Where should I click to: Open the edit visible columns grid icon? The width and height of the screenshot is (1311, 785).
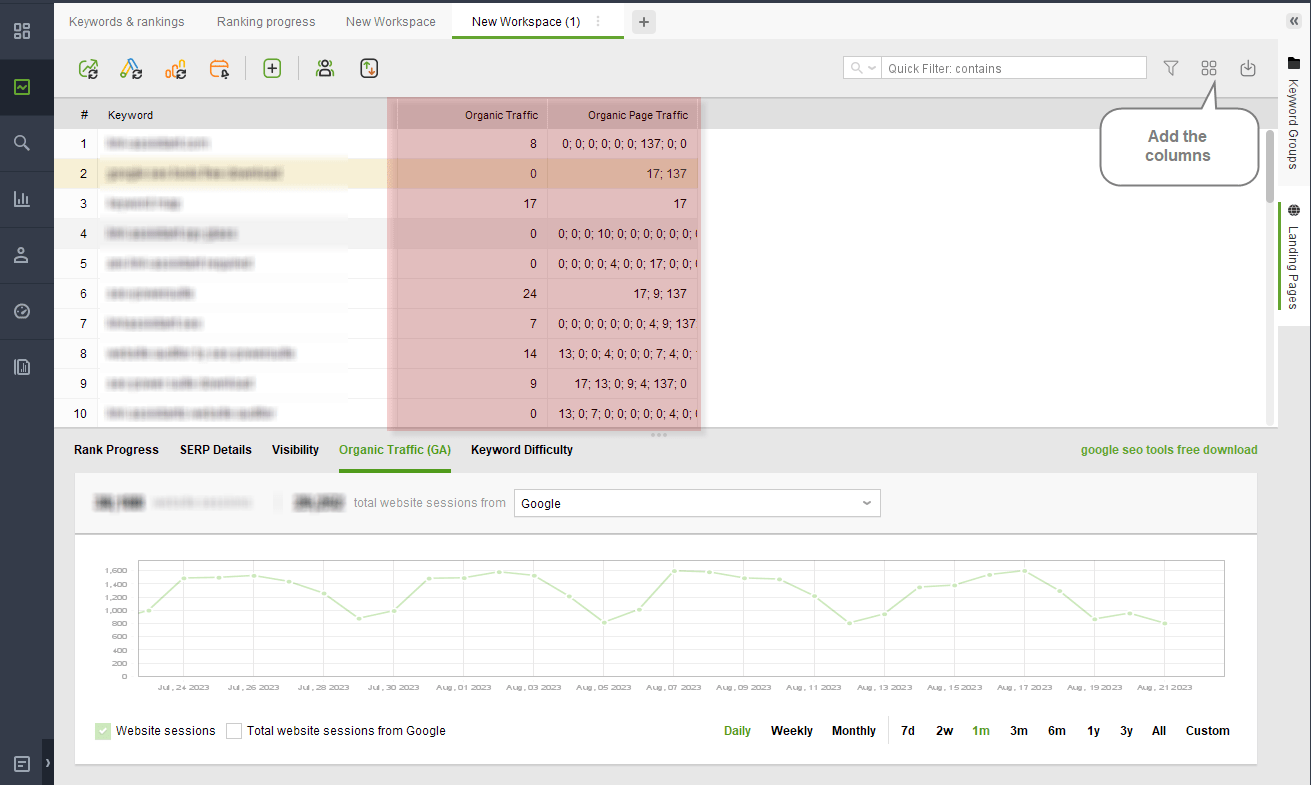pyautogui.click(x=1209, y=68)
